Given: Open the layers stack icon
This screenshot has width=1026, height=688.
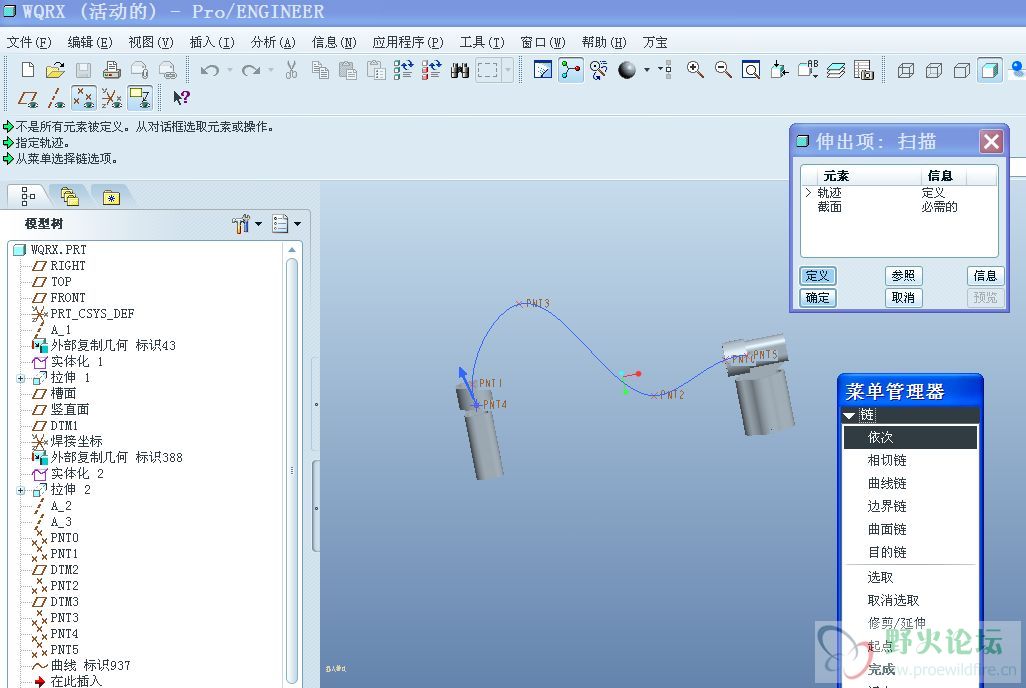Looking at the screenshot, I should [836, 69].
